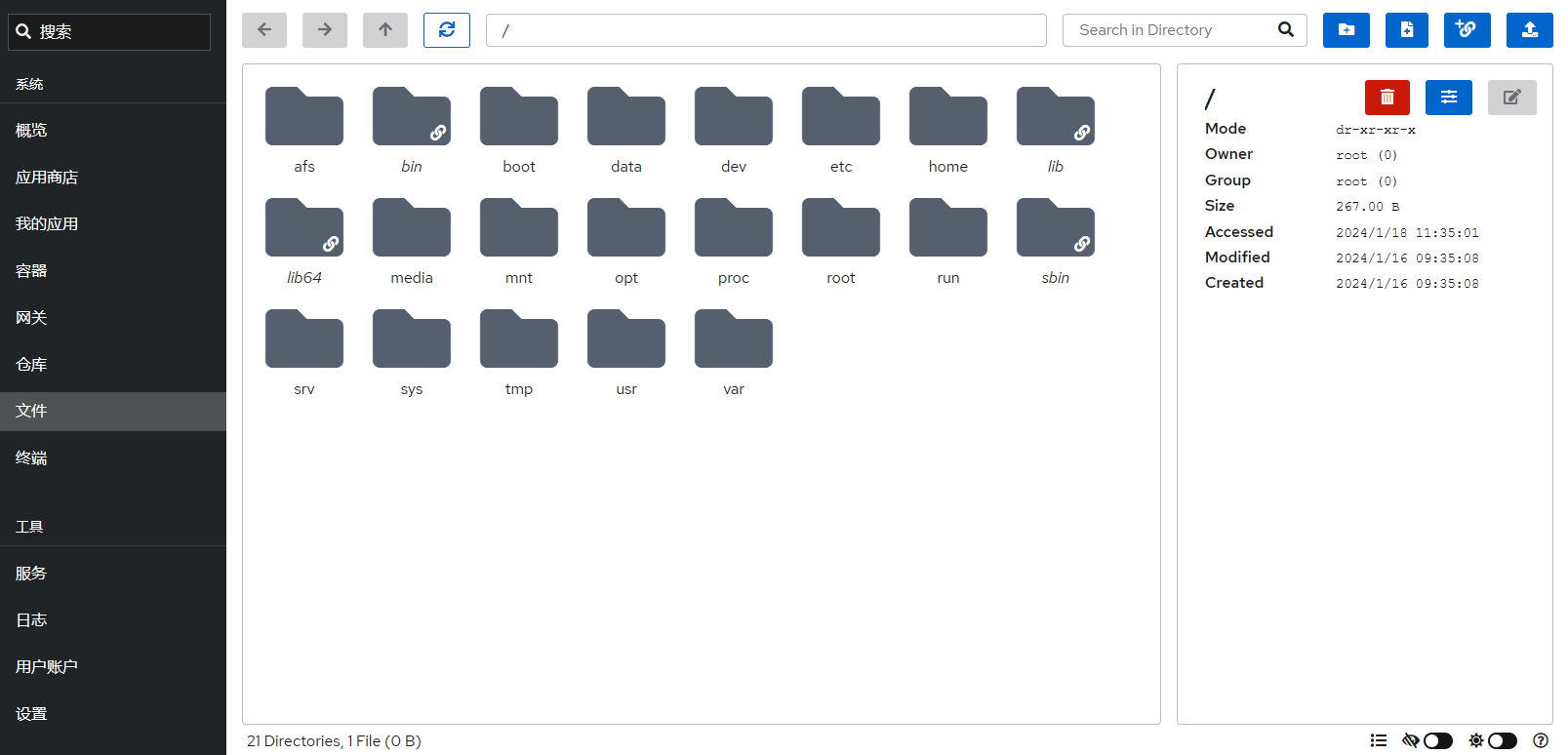This screenshot has height=755, width=1568.
Task: Open the help question mark icon
Action: pyautogui.click(x=1541, y=741)
